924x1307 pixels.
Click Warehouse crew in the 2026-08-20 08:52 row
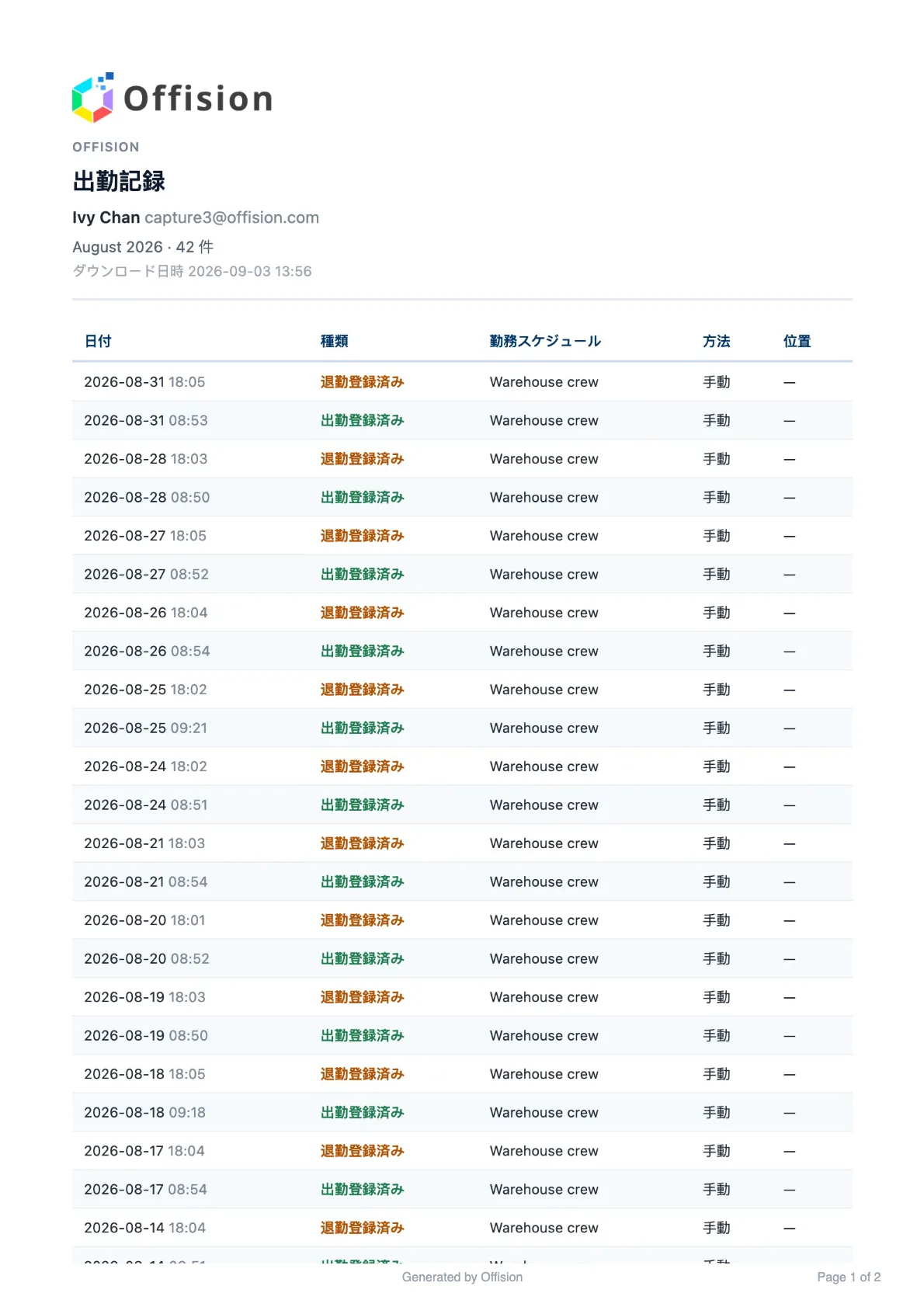[x=544, y=958]
